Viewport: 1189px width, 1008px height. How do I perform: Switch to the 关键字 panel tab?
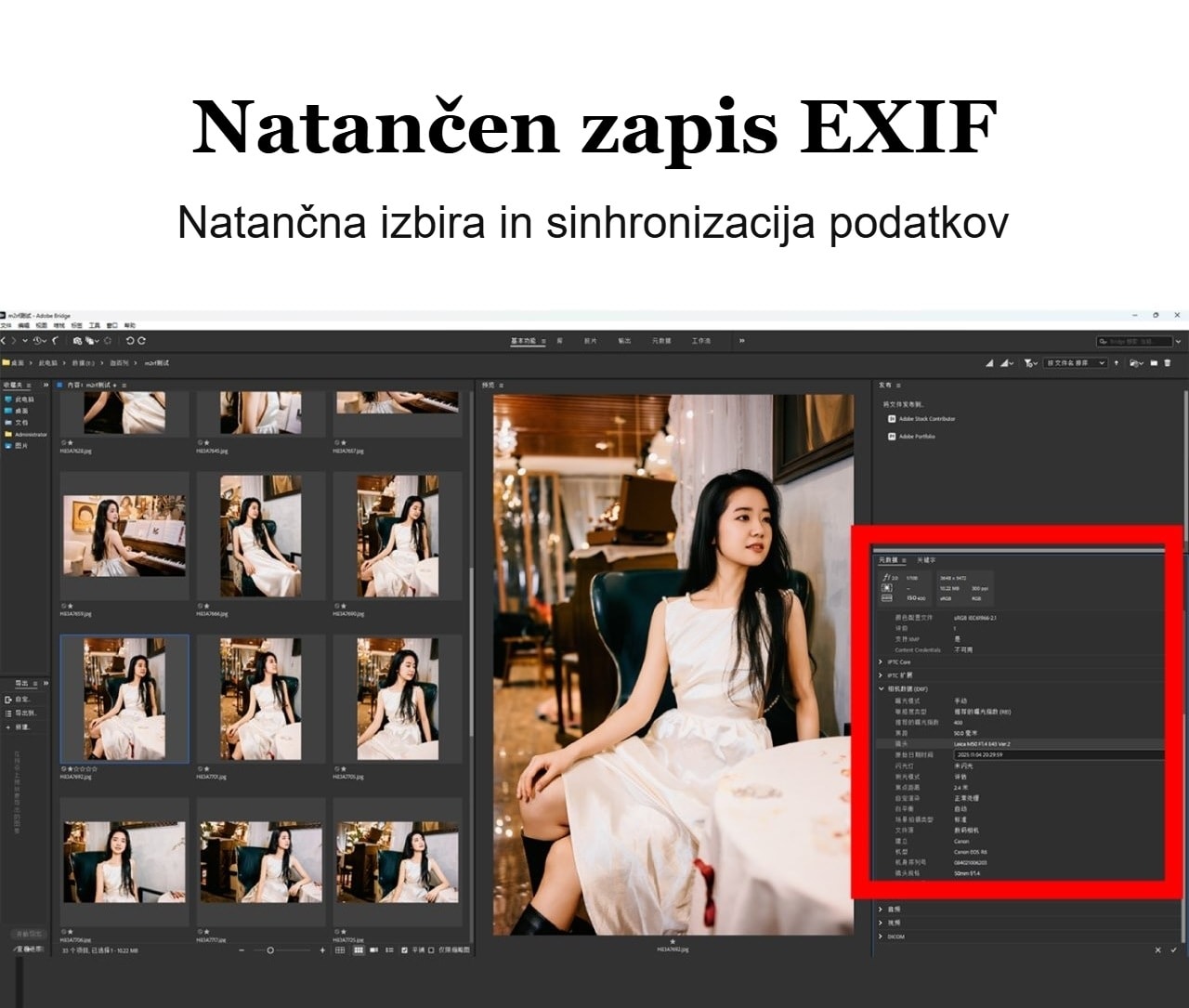coord(927,560)
